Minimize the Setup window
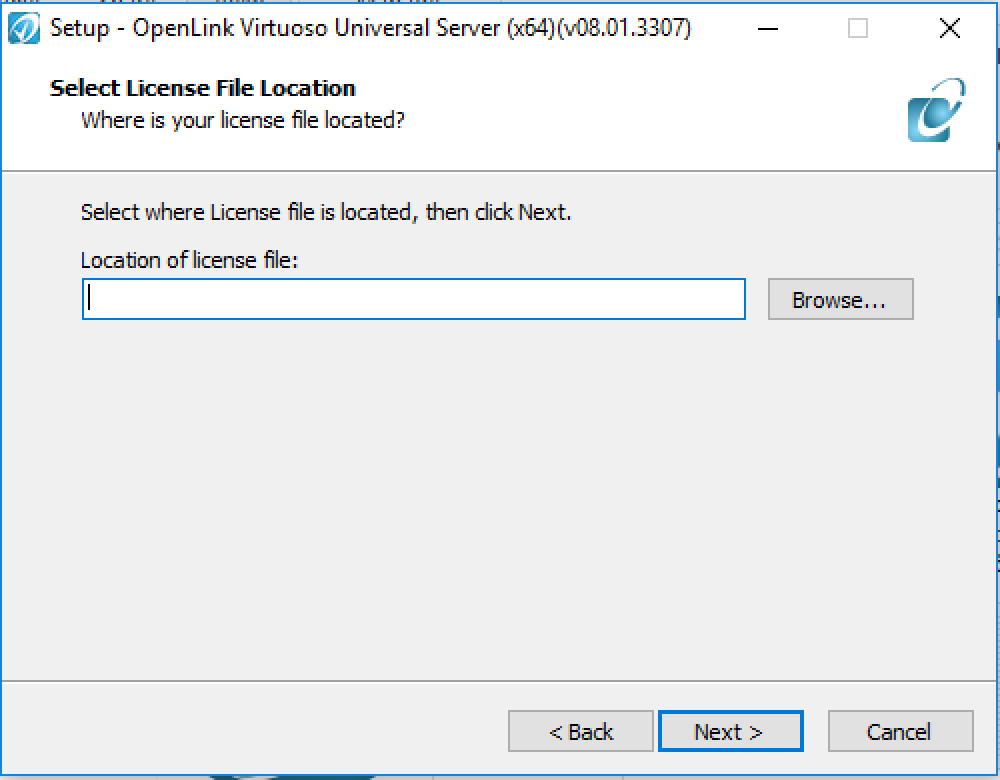 point(768,29)
